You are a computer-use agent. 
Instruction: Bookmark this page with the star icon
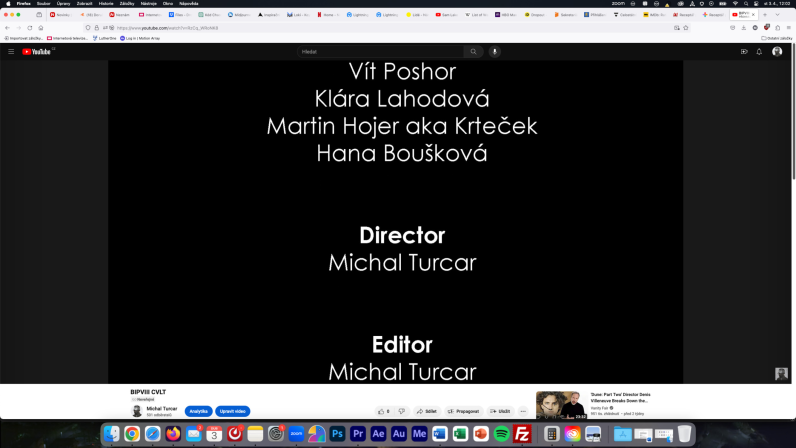[686, 28]
